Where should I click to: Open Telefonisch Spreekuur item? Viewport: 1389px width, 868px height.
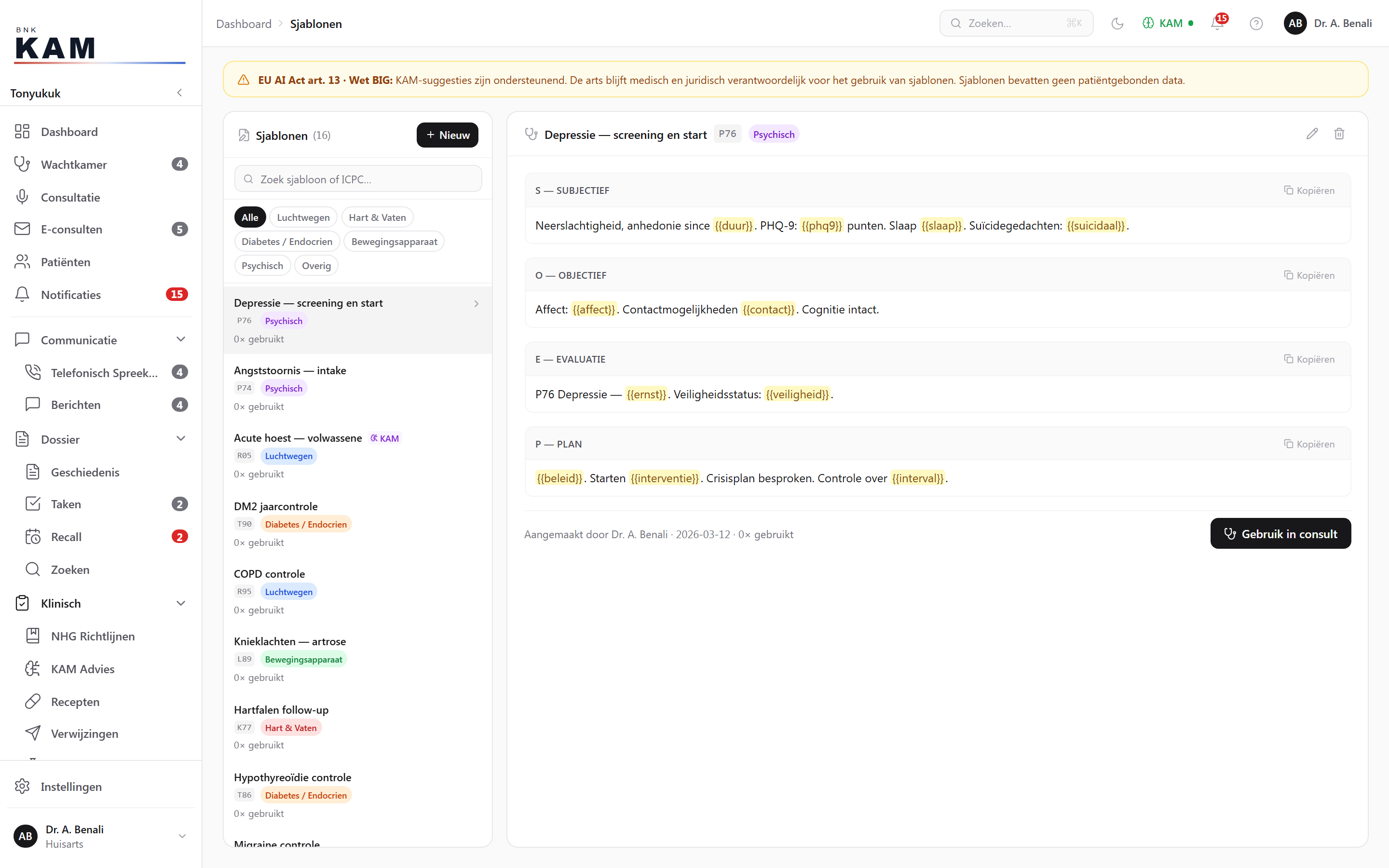coord(106,373)
